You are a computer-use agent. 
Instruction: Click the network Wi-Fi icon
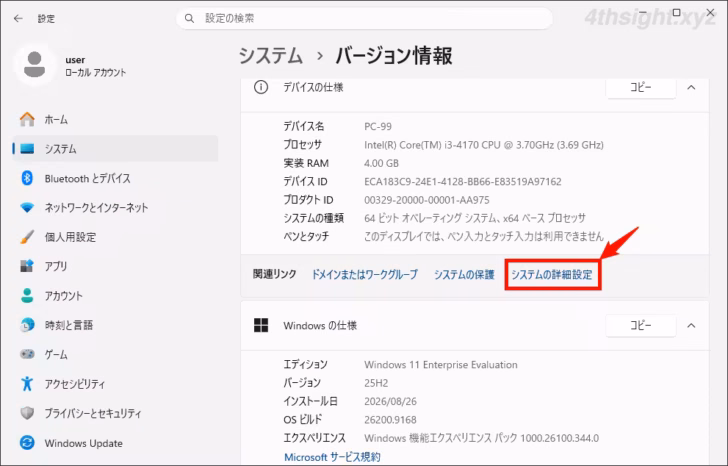[27, 207]
